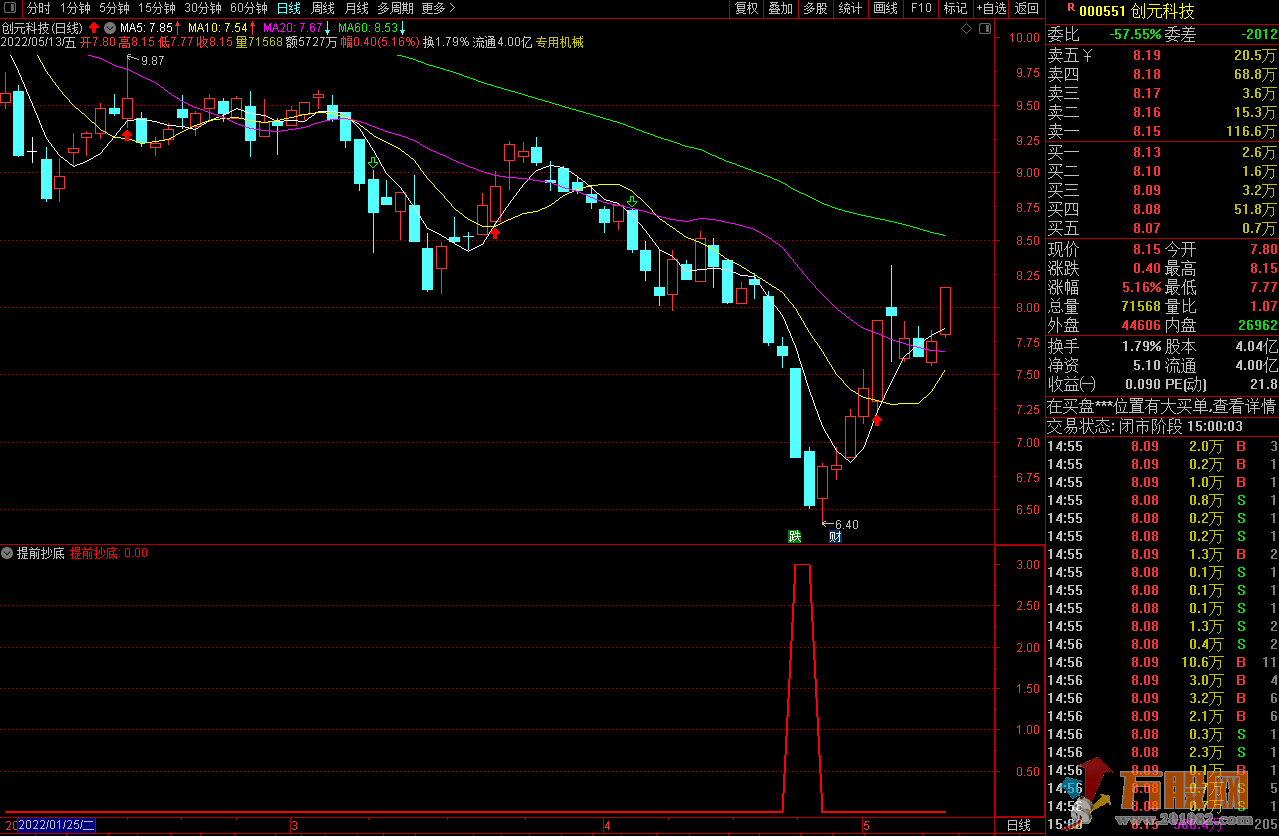Click the 卖一 8.15 ask price

1147,131
